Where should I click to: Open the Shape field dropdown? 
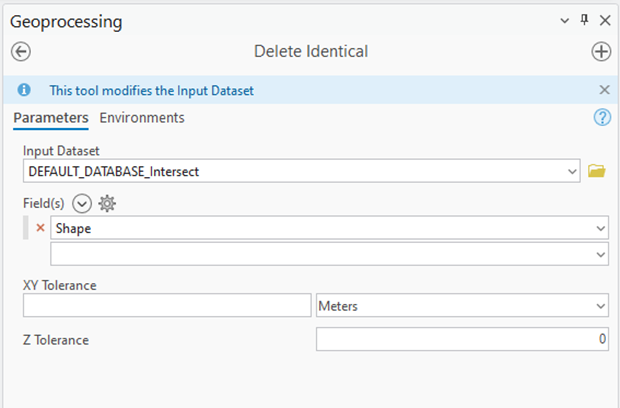tap(600, 228)
